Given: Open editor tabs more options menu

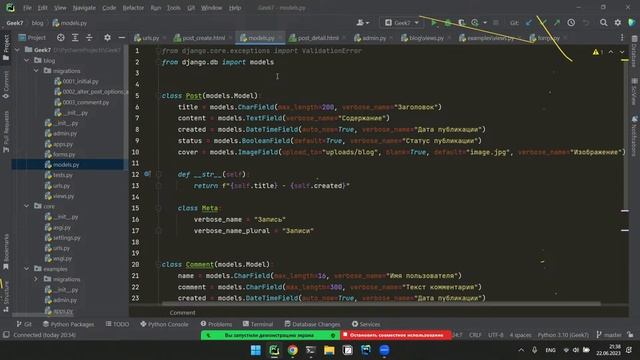Looking at the screenshot, I should point(622,38).
